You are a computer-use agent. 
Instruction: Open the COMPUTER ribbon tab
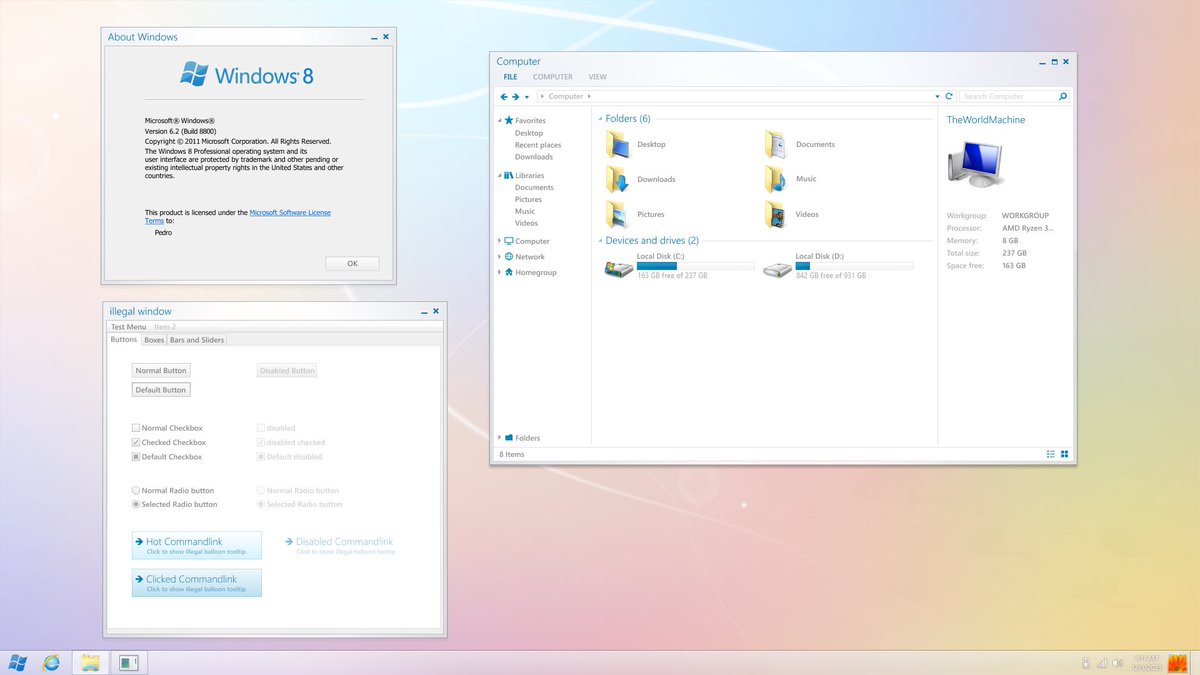tap(553, 77)
